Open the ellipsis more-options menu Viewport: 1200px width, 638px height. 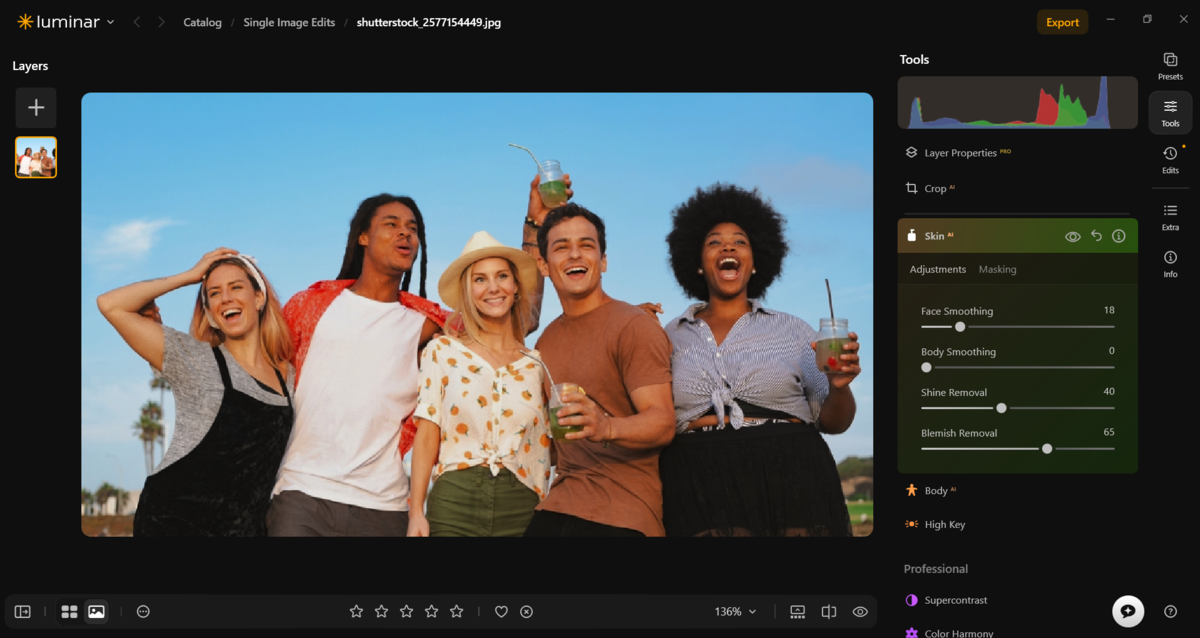click(143, 611)
